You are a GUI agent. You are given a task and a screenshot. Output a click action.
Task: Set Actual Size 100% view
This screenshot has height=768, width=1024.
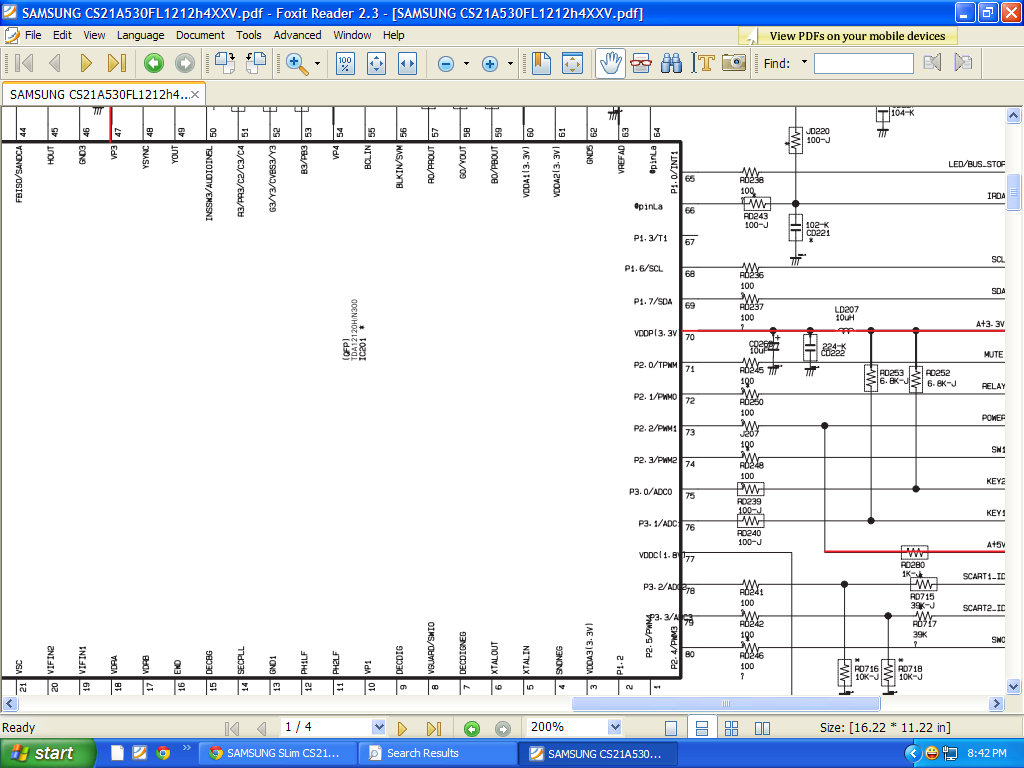coord(345,63)
